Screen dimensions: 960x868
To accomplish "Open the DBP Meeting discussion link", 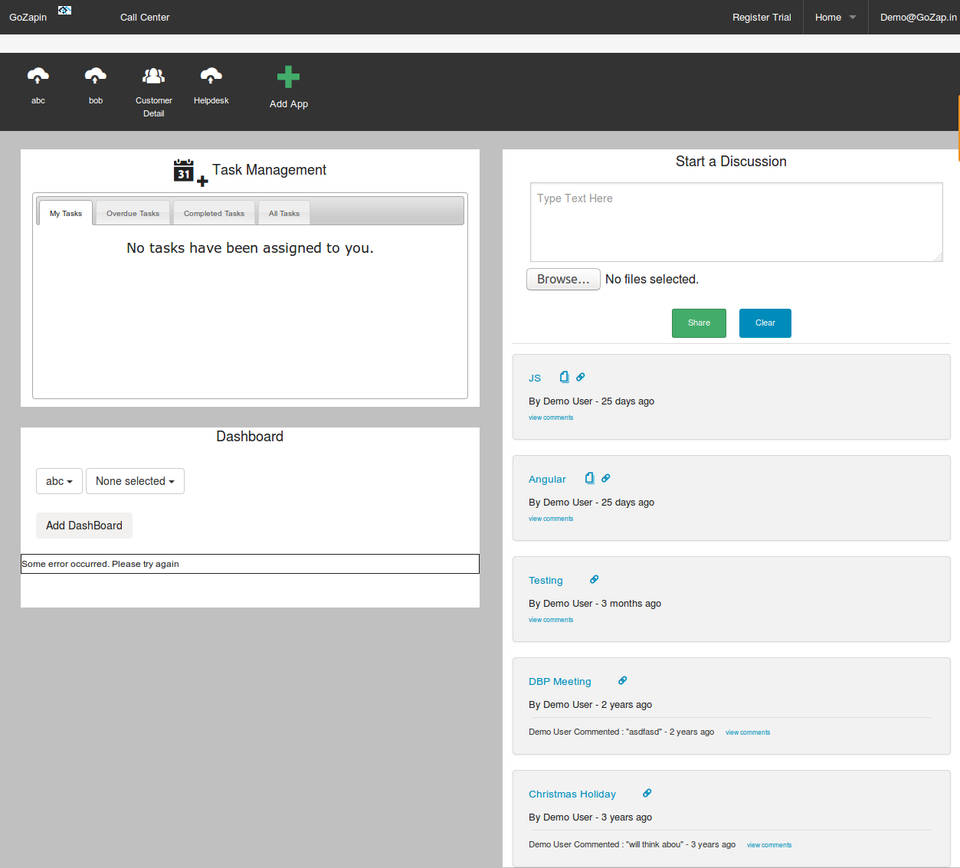I will point(559,681).
